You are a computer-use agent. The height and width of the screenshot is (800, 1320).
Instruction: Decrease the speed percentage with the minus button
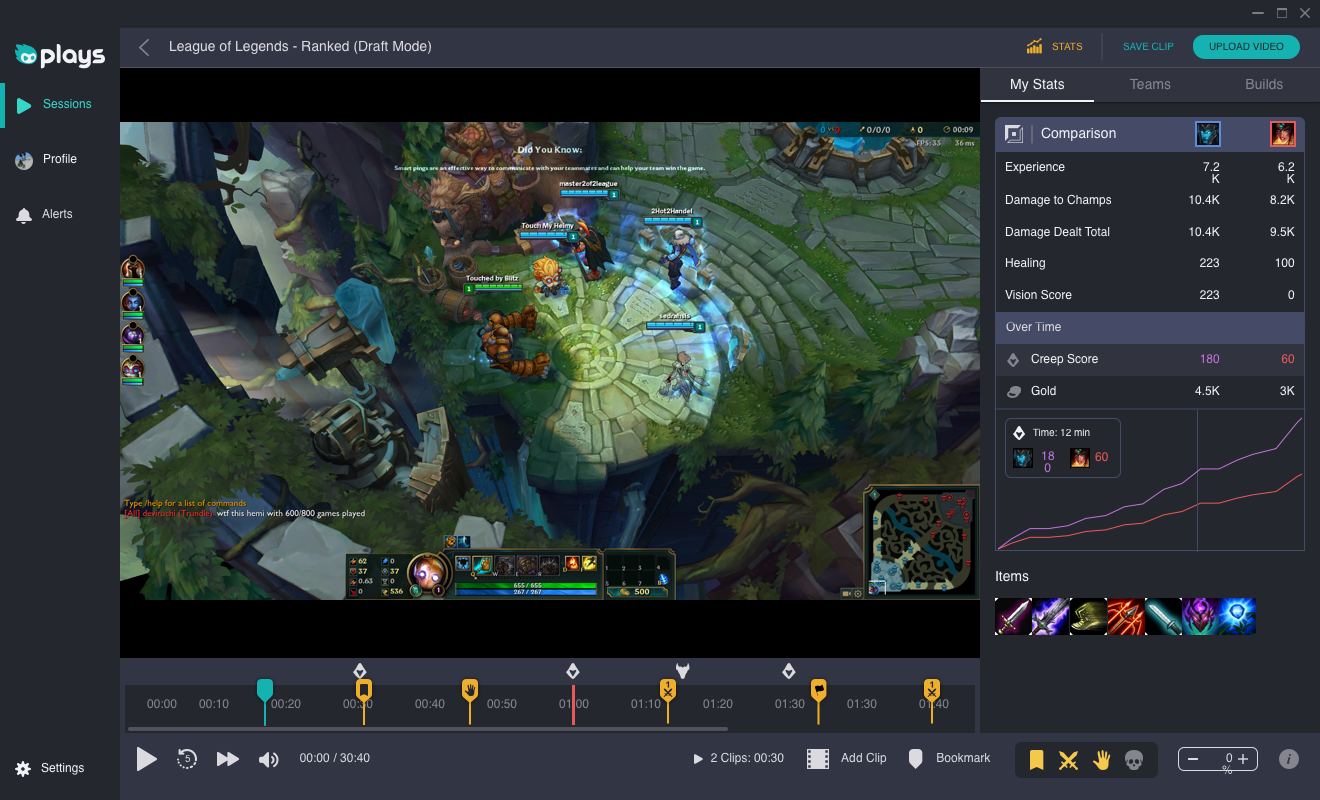(1193, 759)
